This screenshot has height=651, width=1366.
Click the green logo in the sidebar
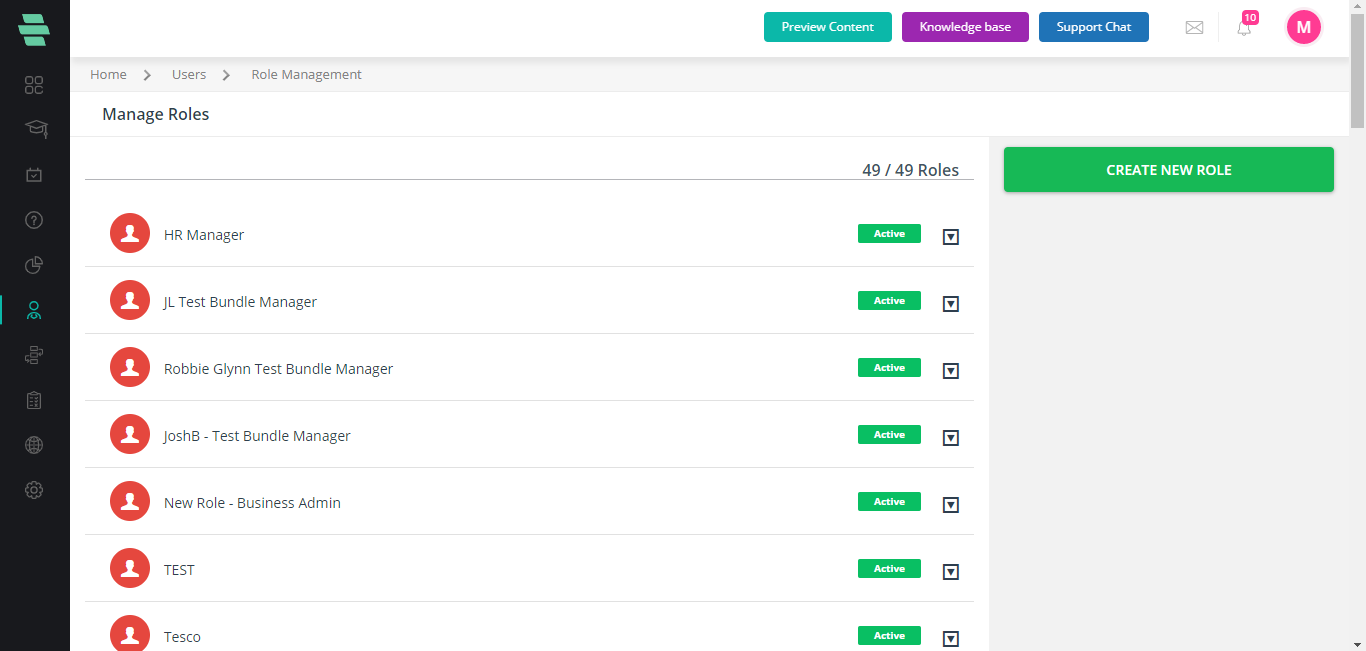[34, 29]
